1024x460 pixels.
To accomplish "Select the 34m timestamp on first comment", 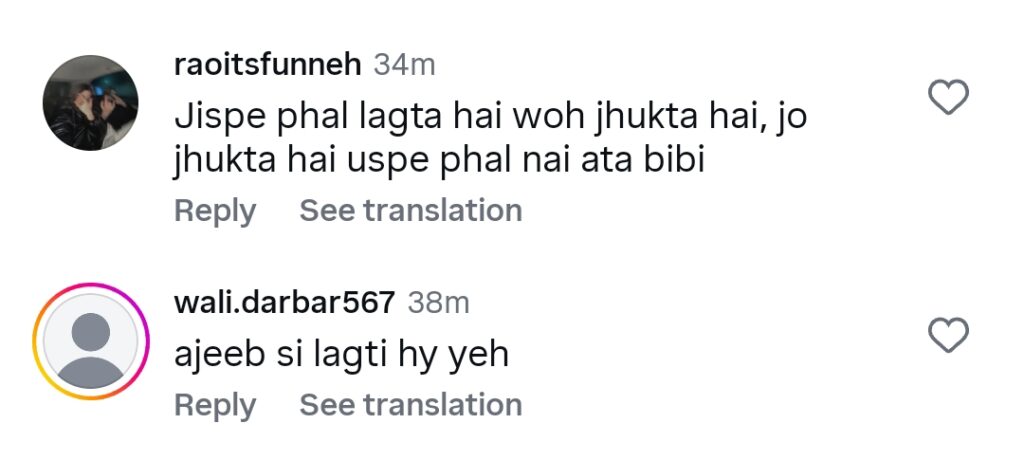I will click(x=404, y=65).
